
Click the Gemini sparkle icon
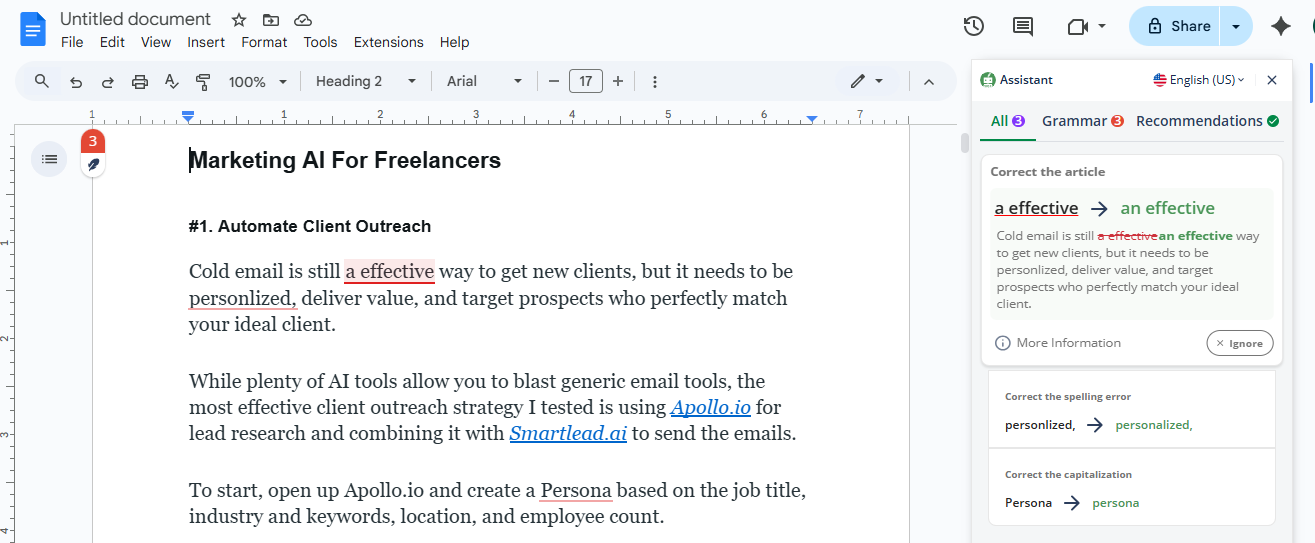pos(1280,27)
